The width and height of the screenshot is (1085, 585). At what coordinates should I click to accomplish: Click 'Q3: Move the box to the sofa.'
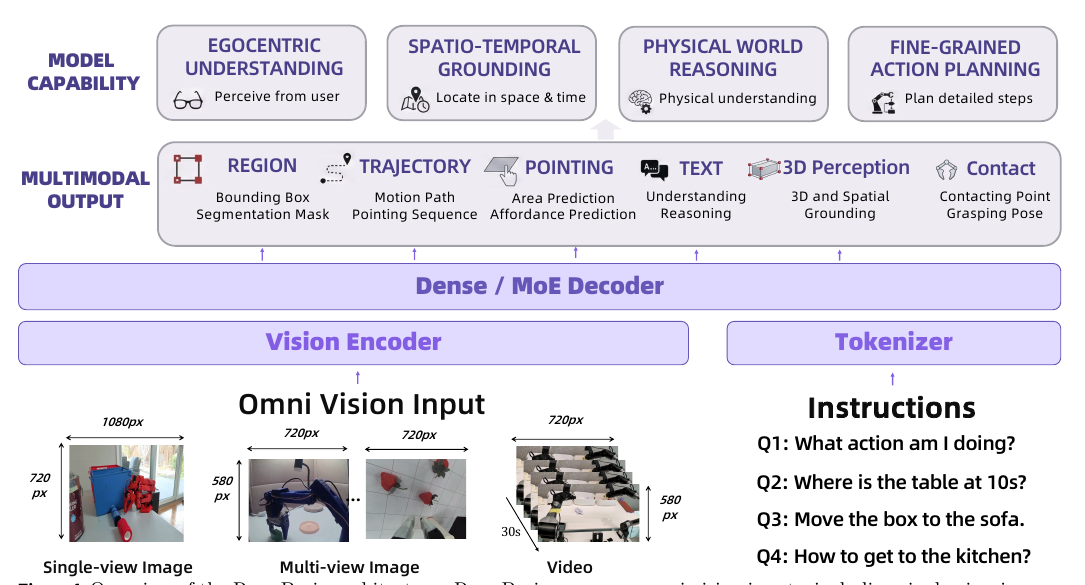890,519
